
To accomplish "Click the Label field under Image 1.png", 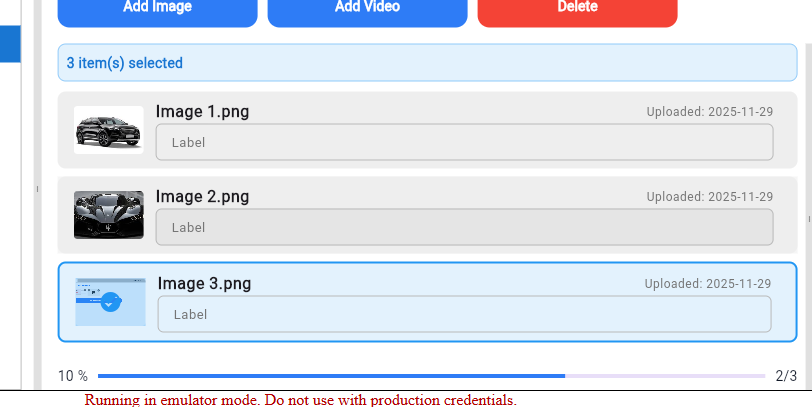I will [x=464, y=142].
